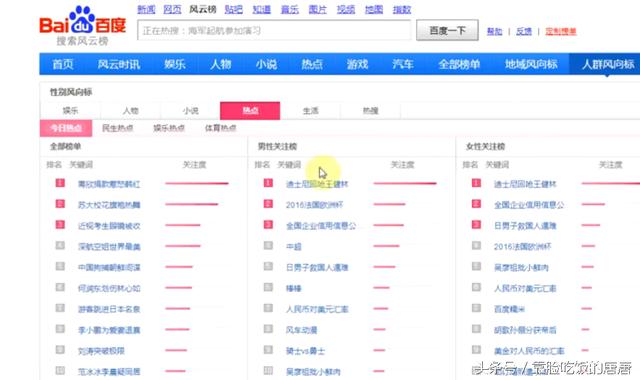Open 风云时讯 in blue navigation bar
Viewport: 640px width, 380px height.
click(119, 64)
